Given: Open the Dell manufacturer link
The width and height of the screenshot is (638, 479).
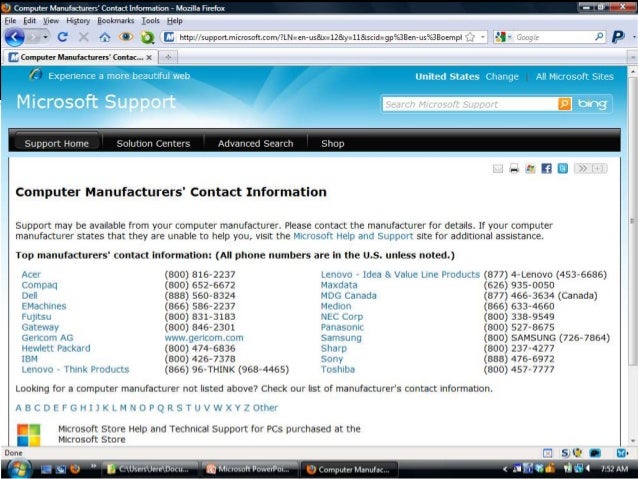Looking at the screenshot, I should point(29,296).
